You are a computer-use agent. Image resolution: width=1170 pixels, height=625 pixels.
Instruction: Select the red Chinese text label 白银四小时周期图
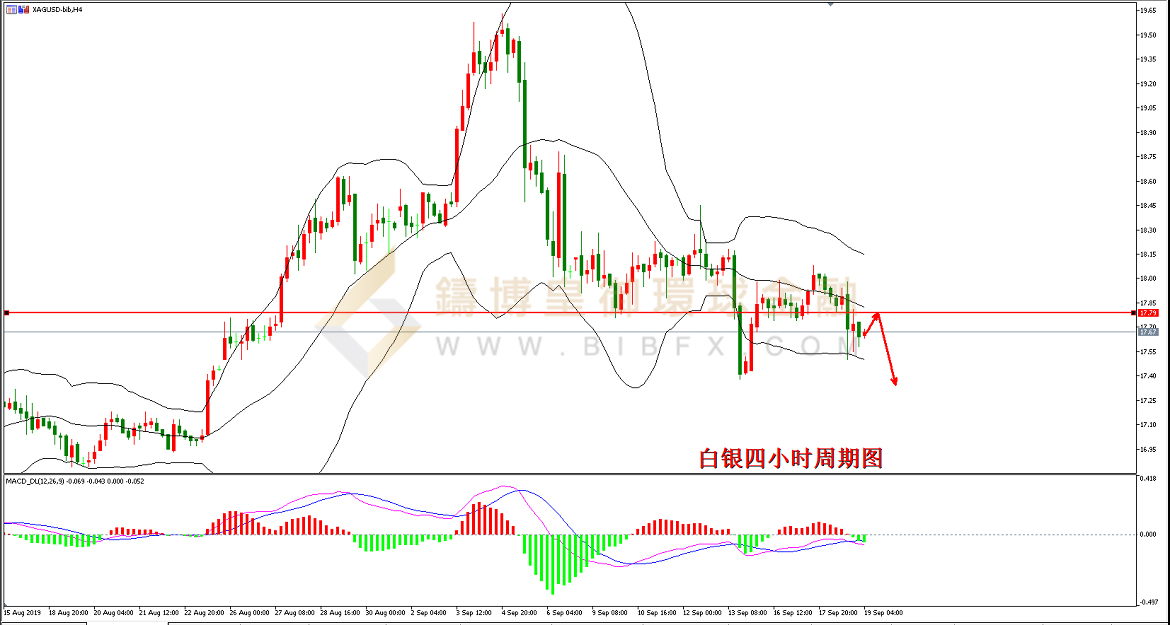790,458
